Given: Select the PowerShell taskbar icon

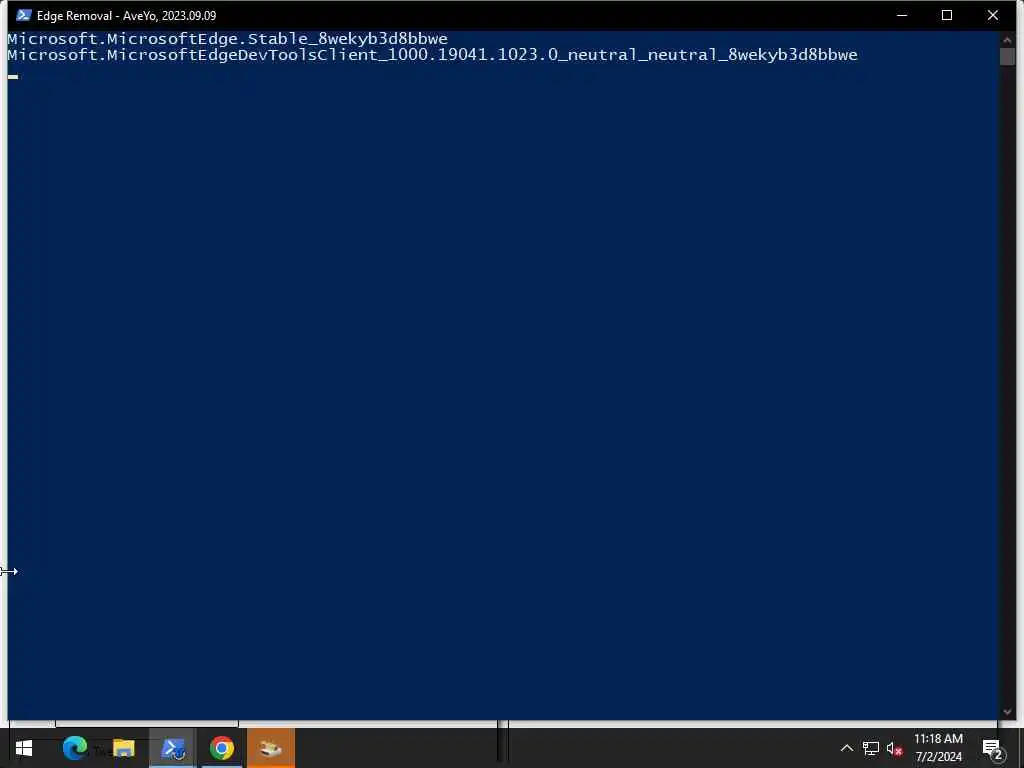Looking at the screenshot, I should (173, 748).
